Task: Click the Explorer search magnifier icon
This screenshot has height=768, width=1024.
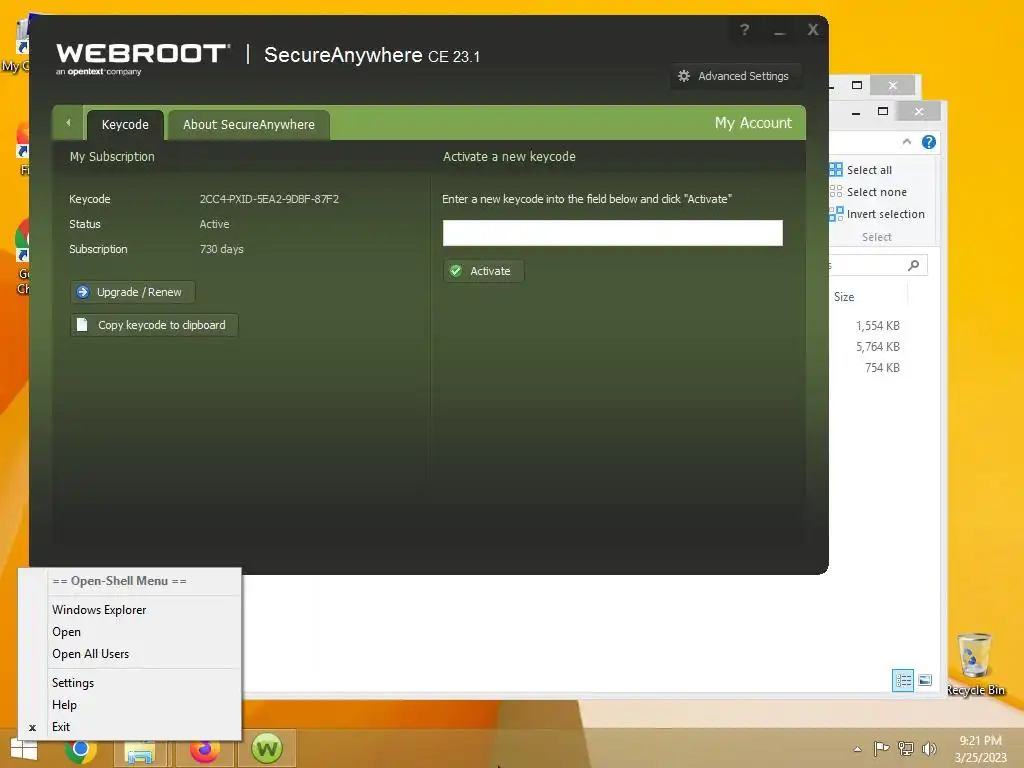Action: click(914, 264)
